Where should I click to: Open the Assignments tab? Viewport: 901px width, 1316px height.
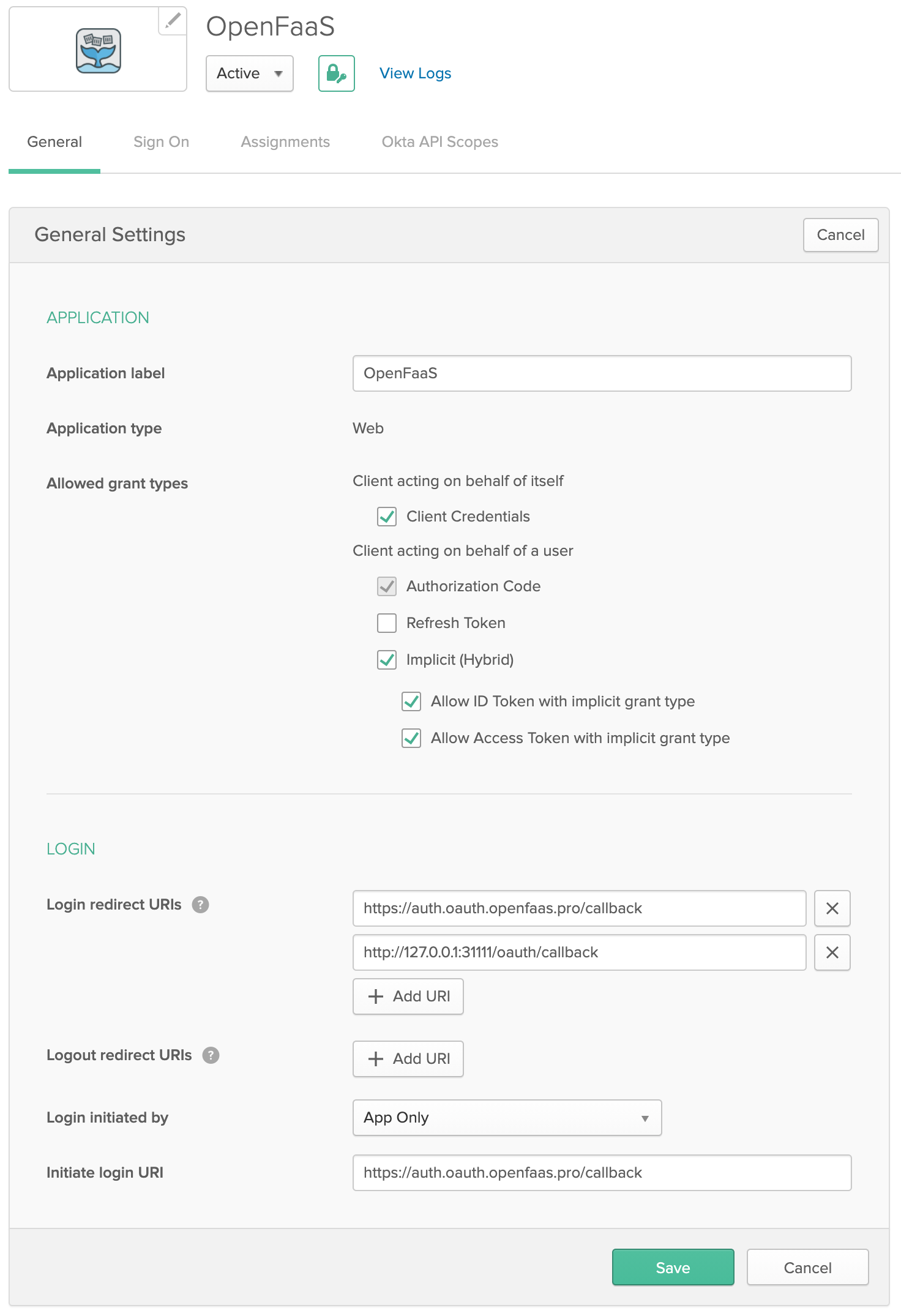(285, 142)
